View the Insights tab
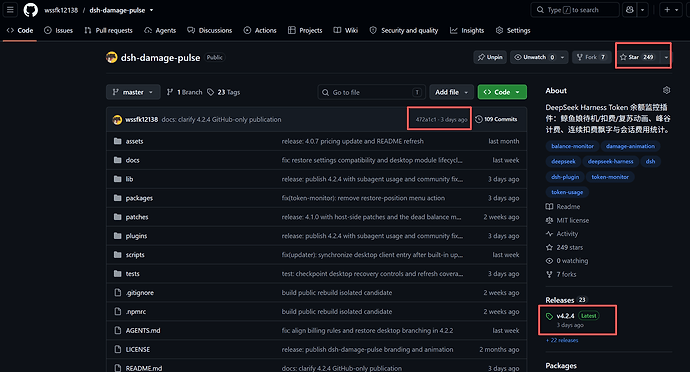 click(467, 30)
